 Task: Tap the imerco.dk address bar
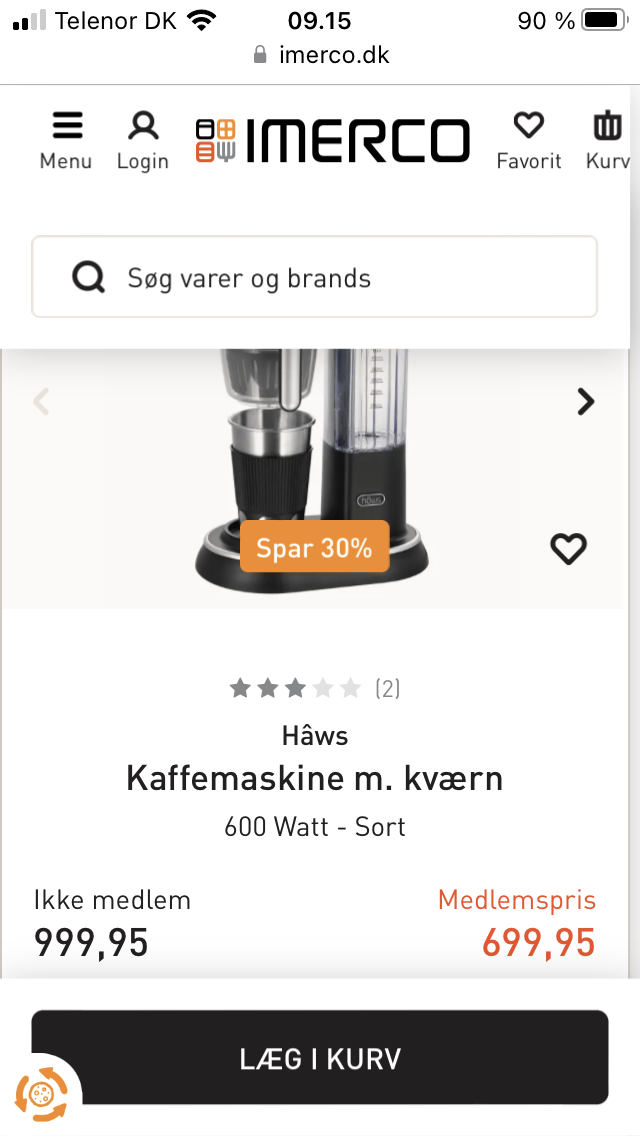pos(320,54)
